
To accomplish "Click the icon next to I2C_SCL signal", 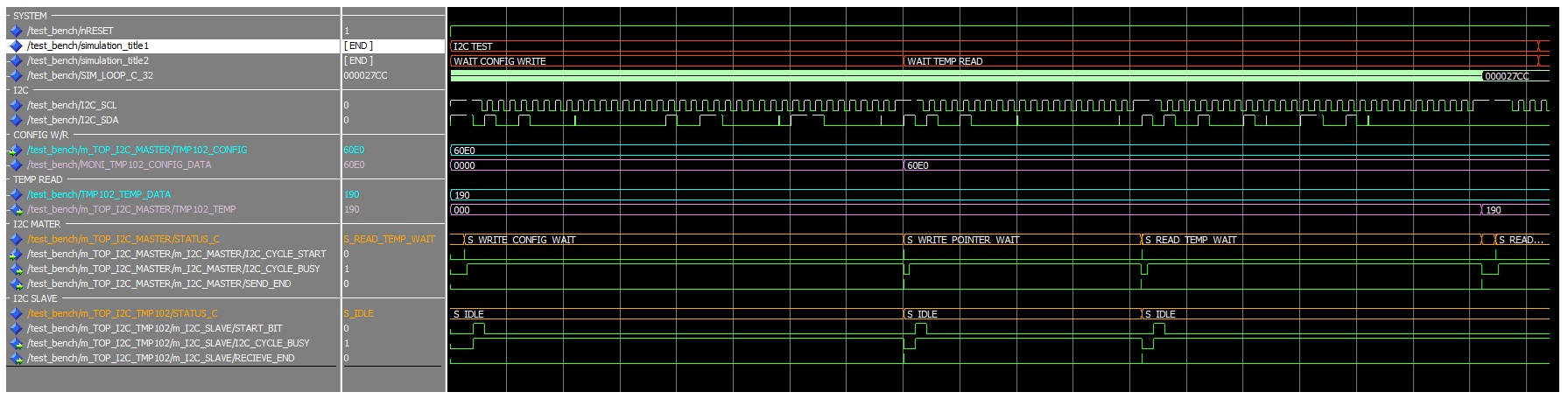I will tap(16, 105).
